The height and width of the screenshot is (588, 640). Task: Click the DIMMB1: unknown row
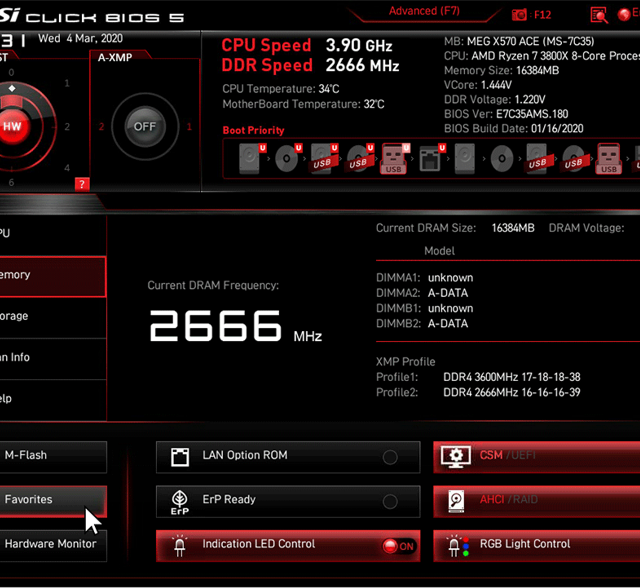click(x=424, y=308)
